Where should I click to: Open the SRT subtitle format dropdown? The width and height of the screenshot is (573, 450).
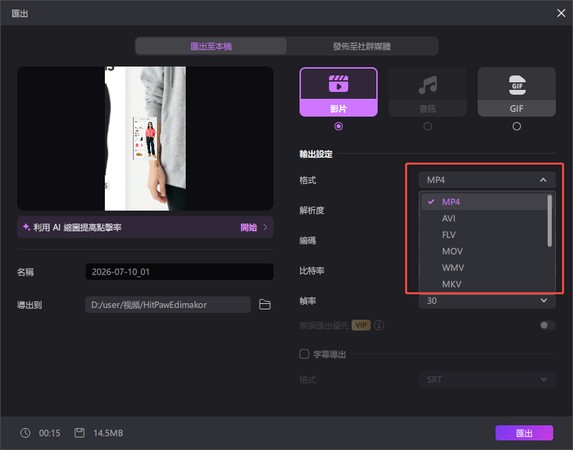(x=487, y=379)
